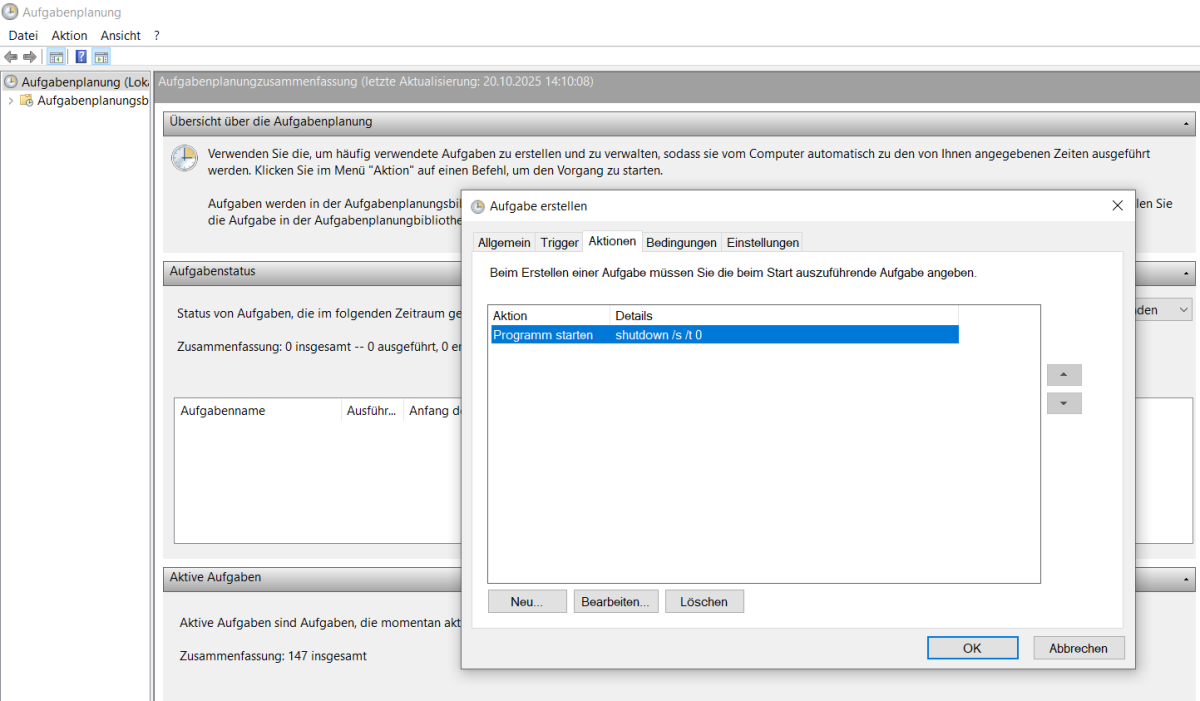
Task: Switch to the Trigger tab
Action: coord(558,241)
